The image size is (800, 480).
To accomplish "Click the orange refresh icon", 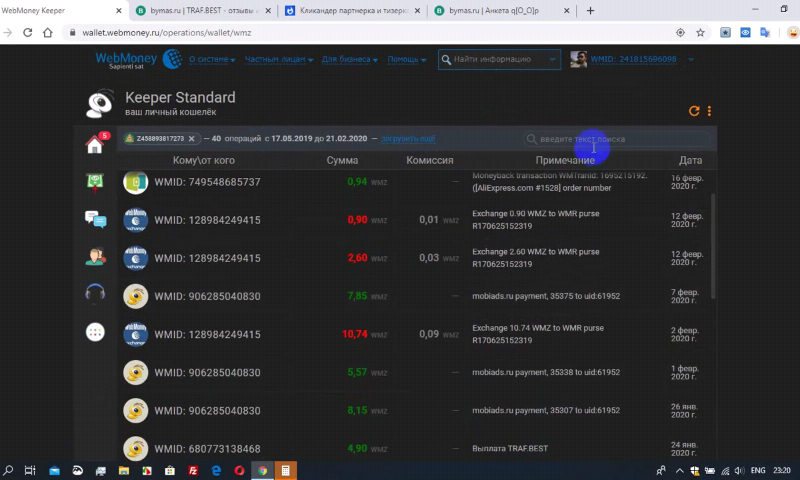I will click(x=694, y=111).
